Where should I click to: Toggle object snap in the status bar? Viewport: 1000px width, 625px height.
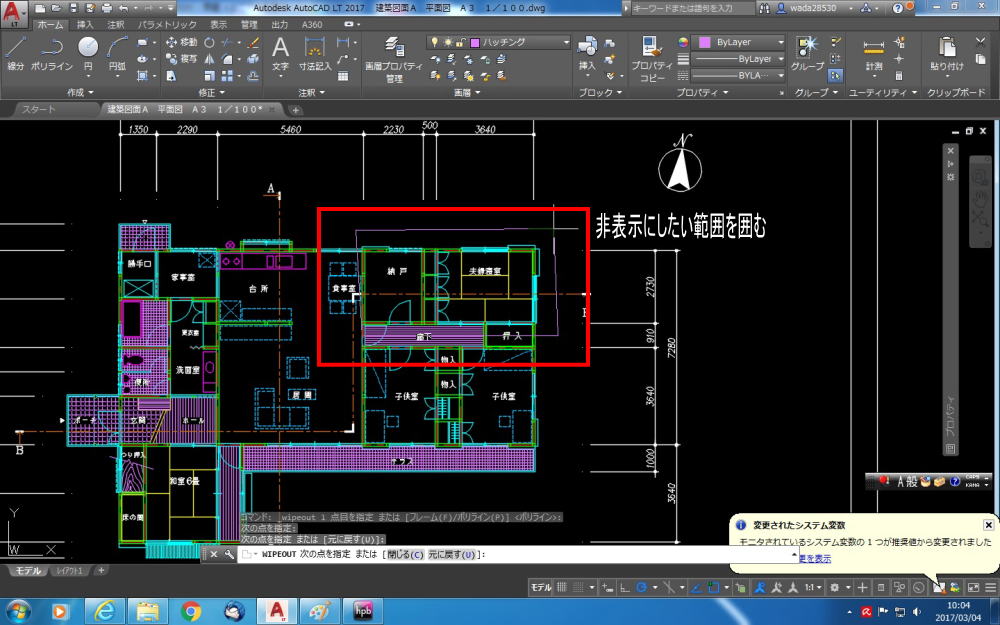point(714,587)
